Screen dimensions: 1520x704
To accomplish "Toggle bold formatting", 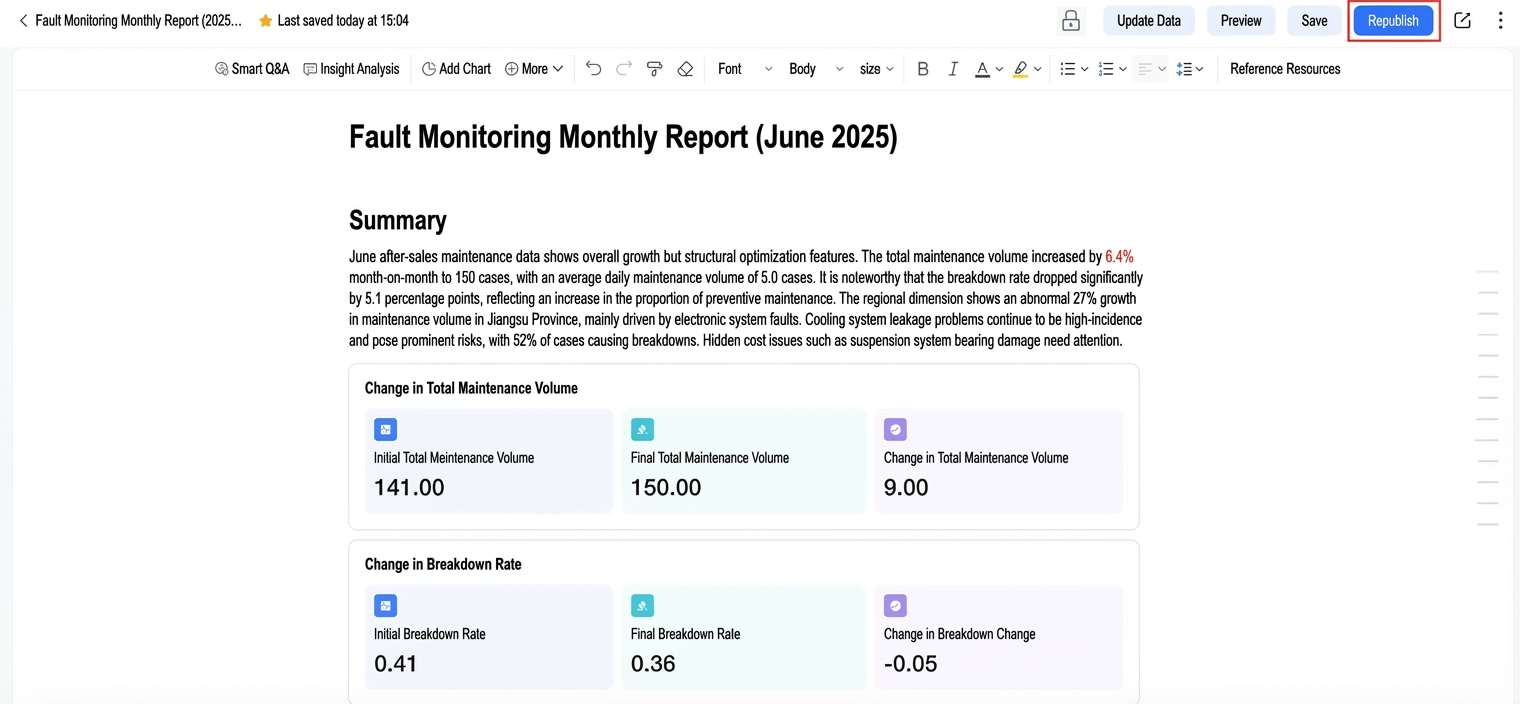I will point(923,69).
